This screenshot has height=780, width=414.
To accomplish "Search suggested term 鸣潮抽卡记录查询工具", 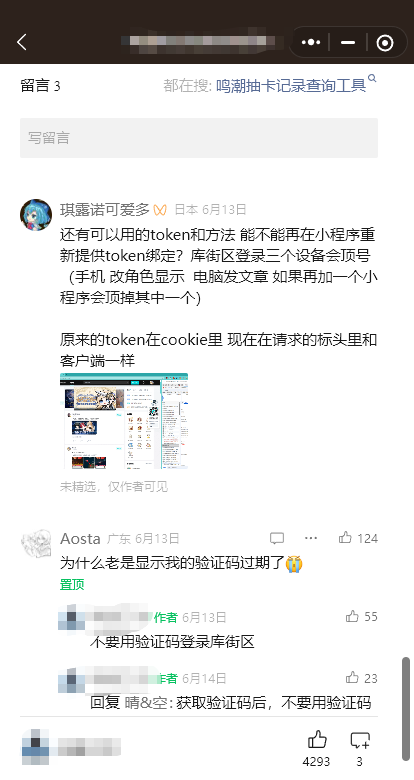I will [291, 86].
